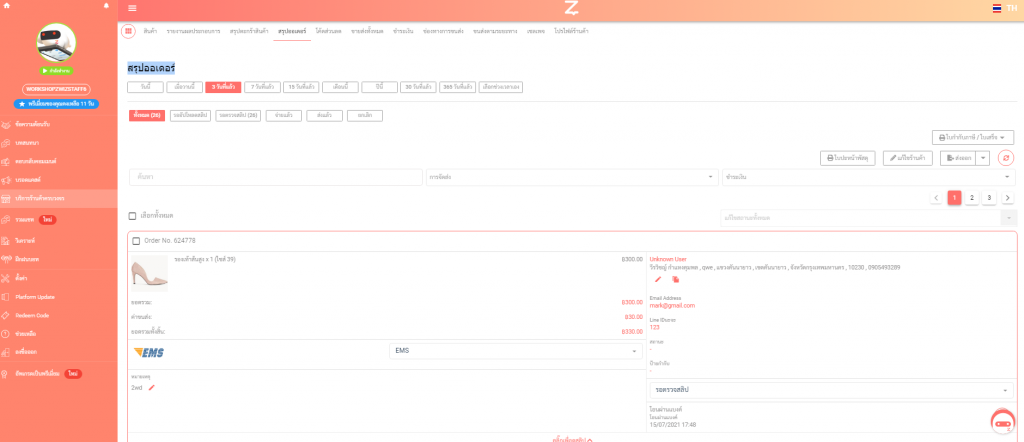Image resolution: width=1024 pixels, height=442 pixels.
Task: Click the WORKSHOPZWIZSTAFF6 shop name badge
Action: tap(56, 89)
